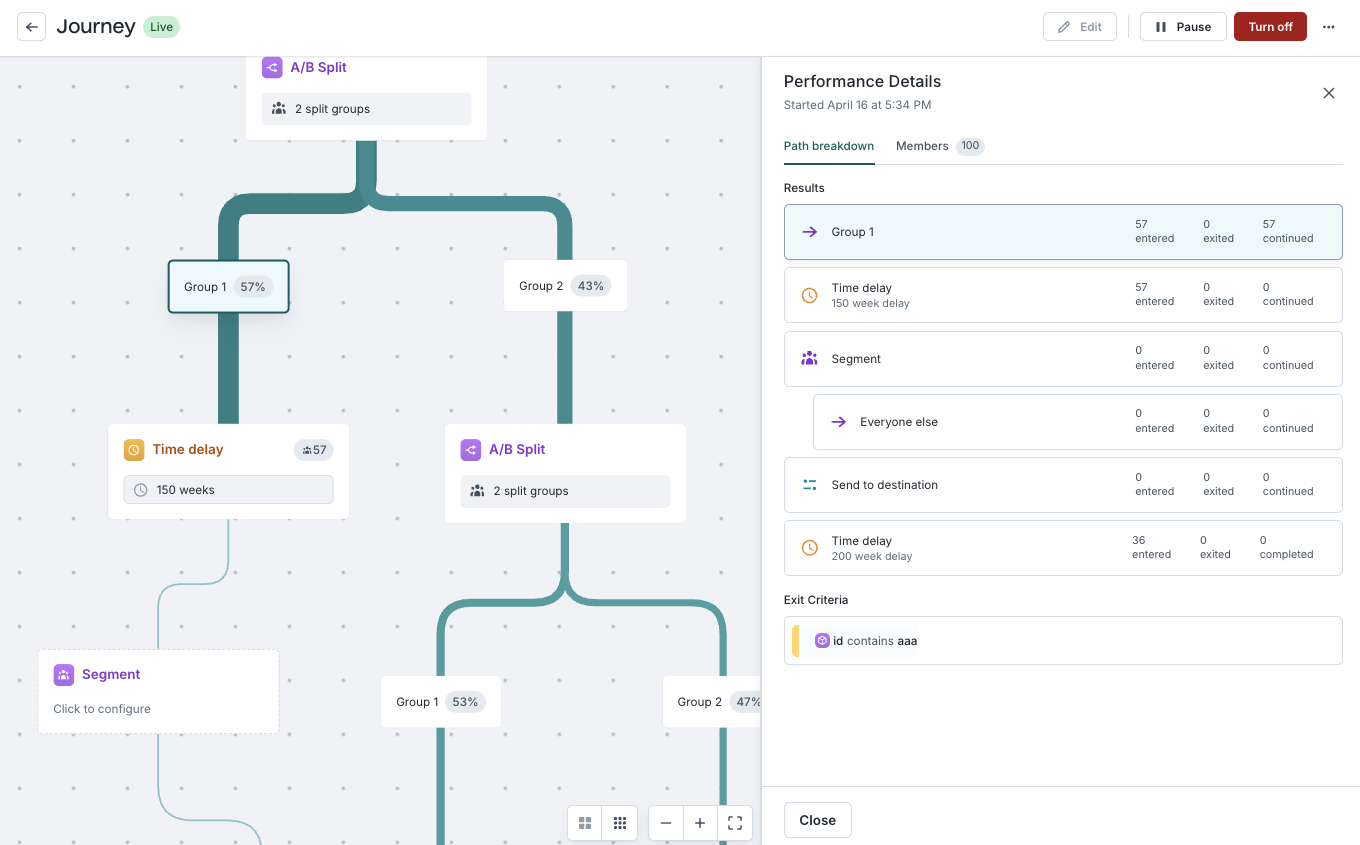Click the 100 count badge beside Members
The height and width of the screenshot is (845, 1360).
pos(970,146)
